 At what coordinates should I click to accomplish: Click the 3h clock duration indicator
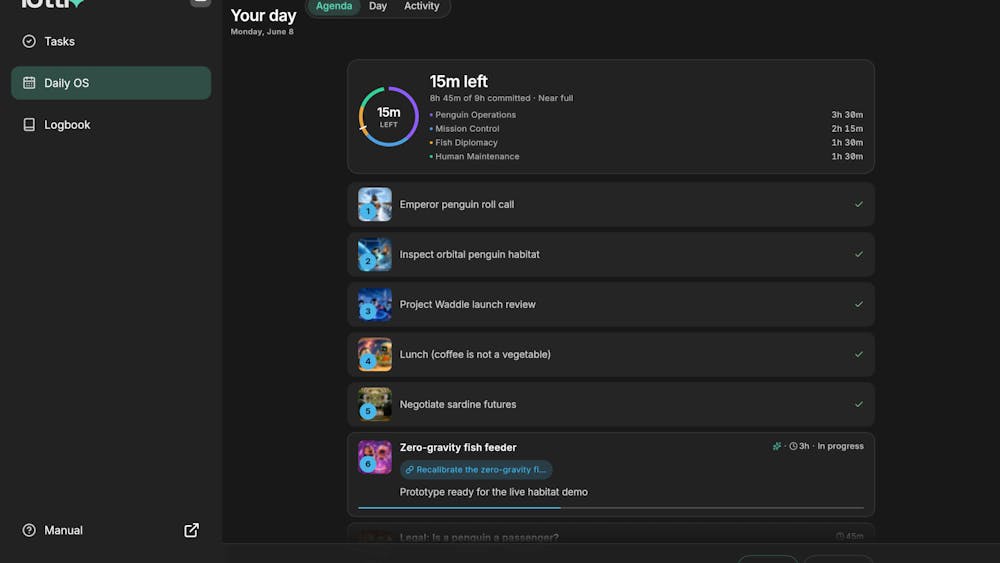tap(799, 446)
